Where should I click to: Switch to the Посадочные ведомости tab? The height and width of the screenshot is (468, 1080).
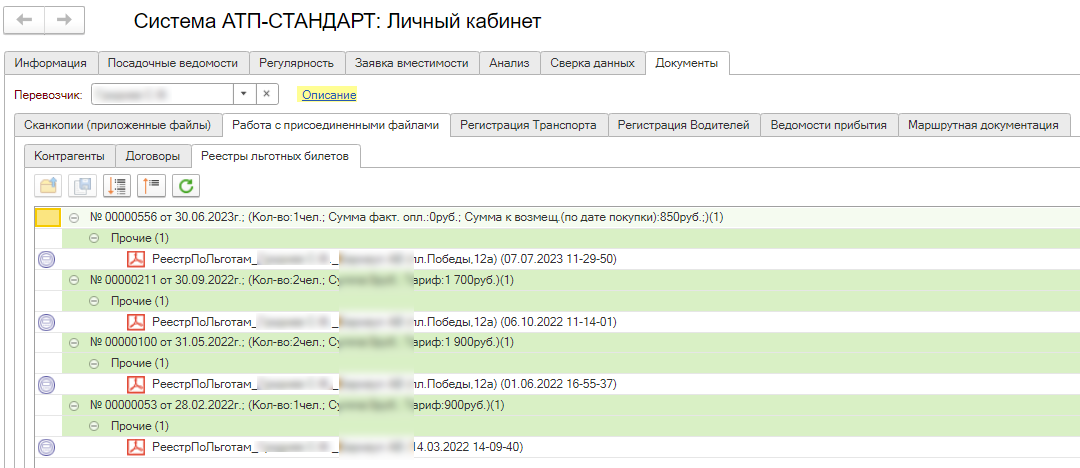[x=173, y=63]
